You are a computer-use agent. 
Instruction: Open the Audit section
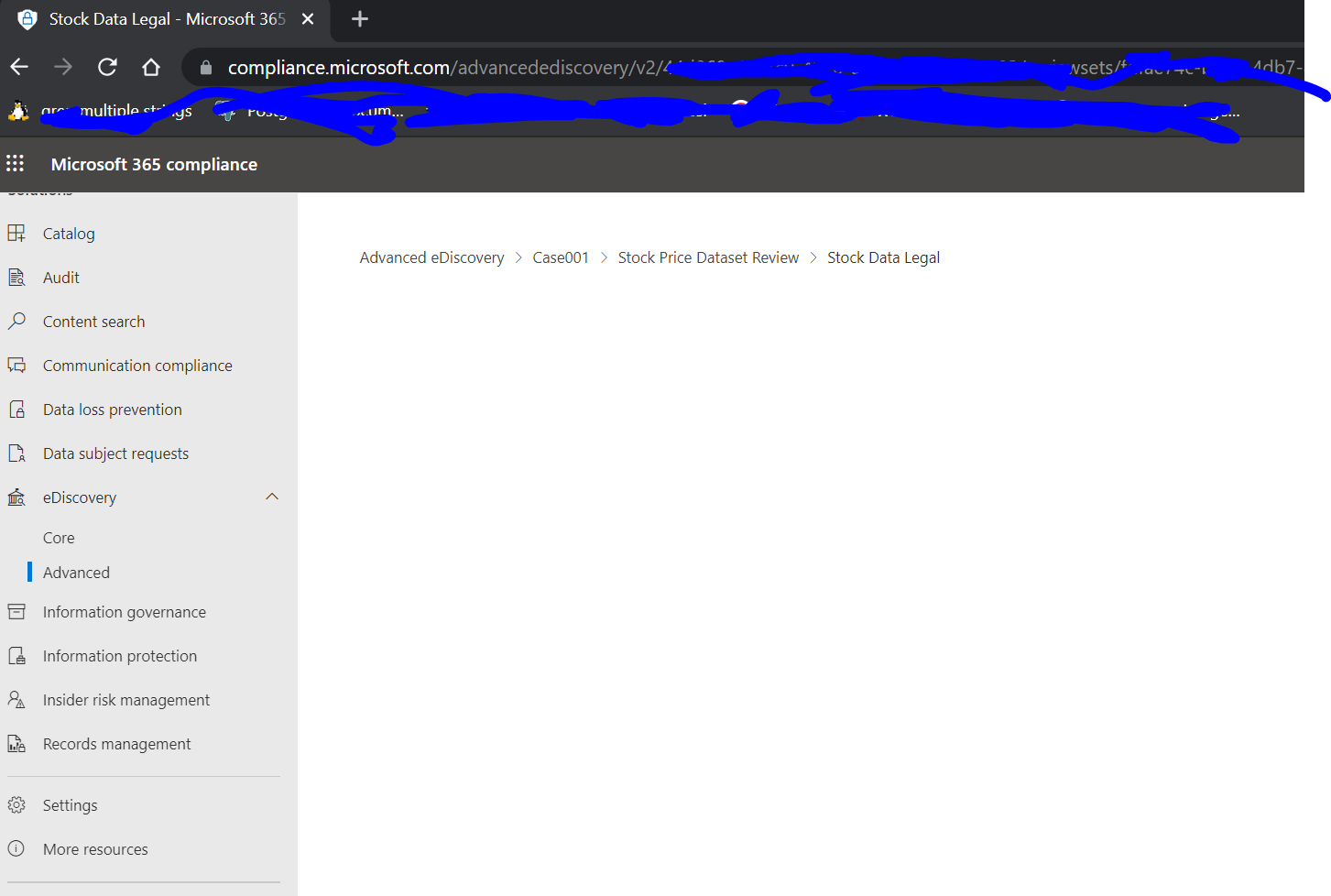60,277
